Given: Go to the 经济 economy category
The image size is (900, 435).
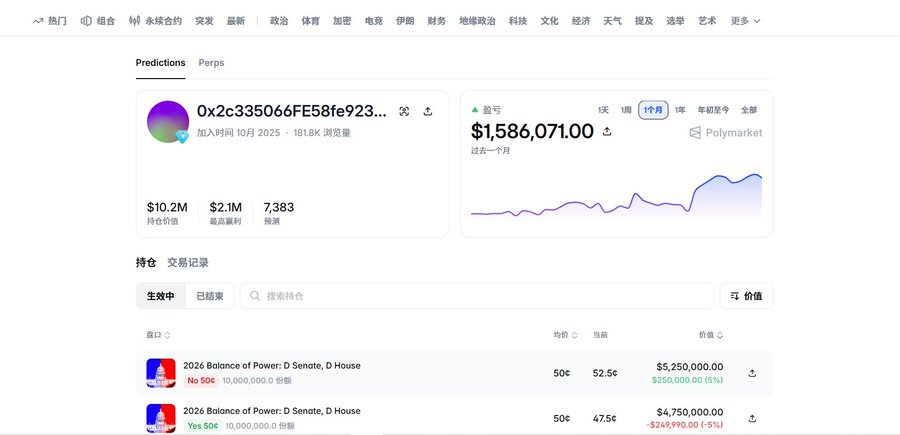Looking at the screenshot, I should (581, 21).
